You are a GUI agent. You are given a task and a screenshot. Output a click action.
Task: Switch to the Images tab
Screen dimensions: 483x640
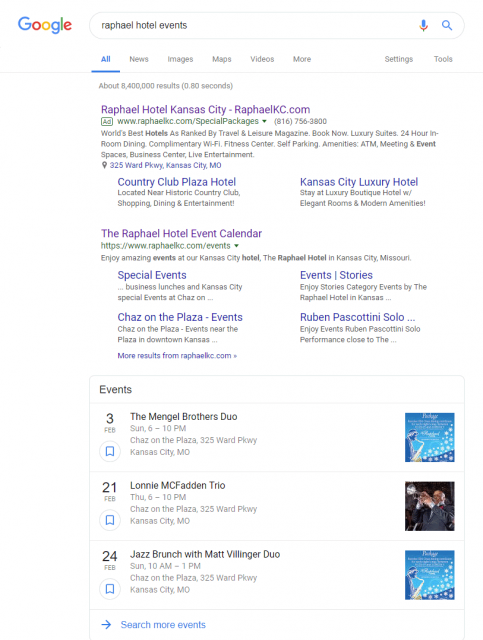click(x=180, y=59)
